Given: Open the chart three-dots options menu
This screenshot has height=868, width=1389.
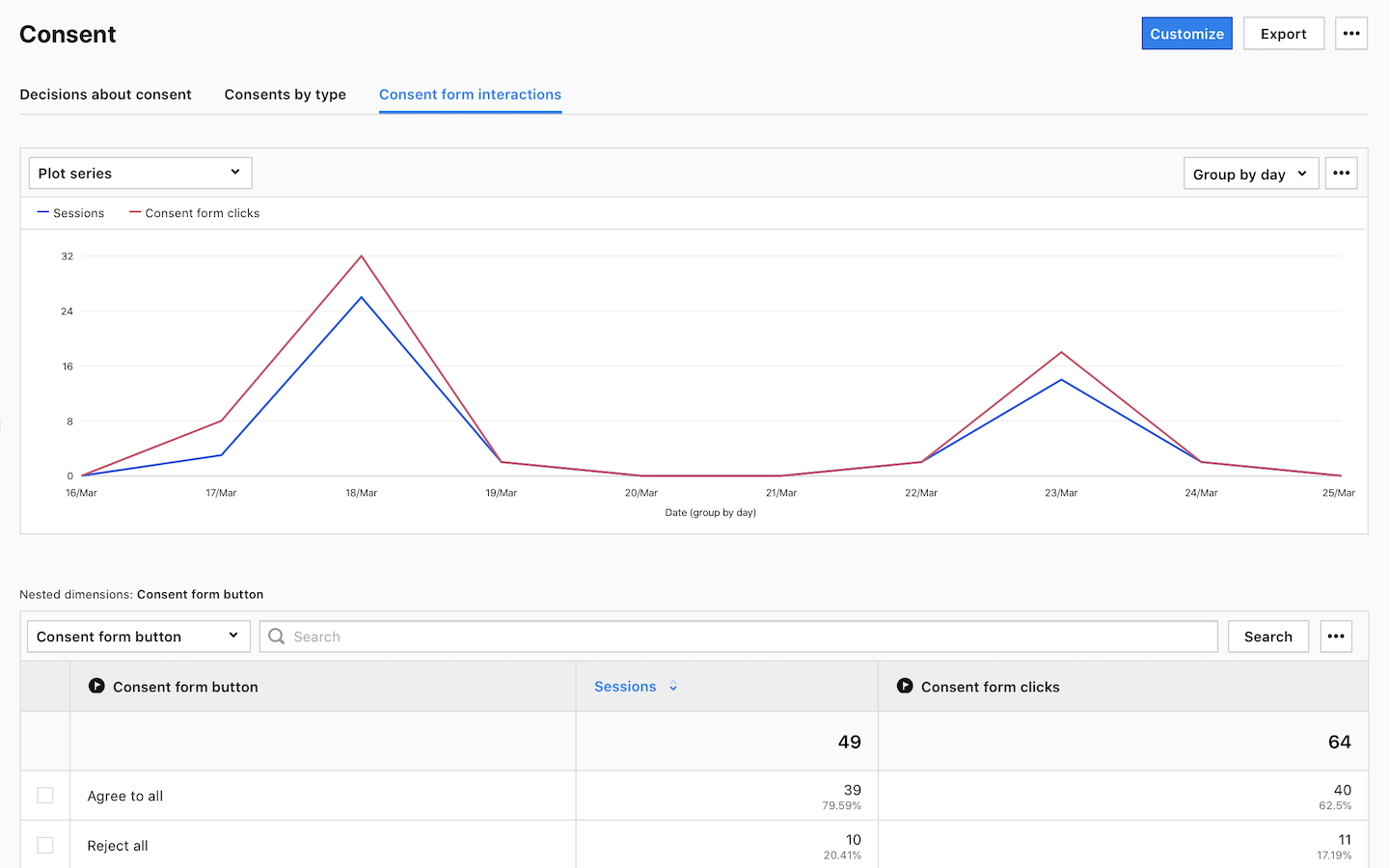Looking at the screenshot, I should 1341,174.
